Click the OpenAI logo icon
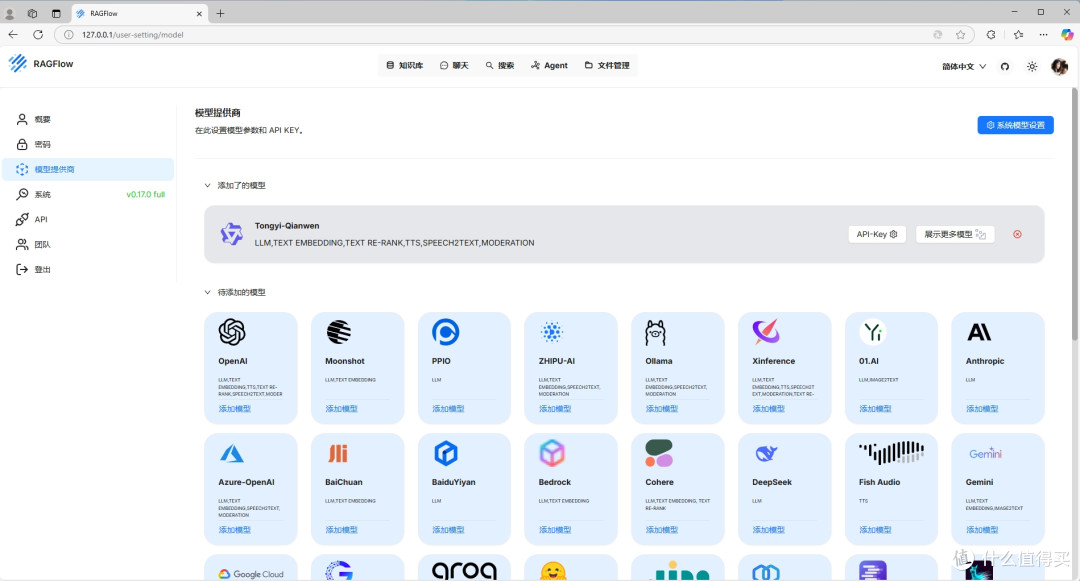 pyautogui.click(x=232, y=332)
